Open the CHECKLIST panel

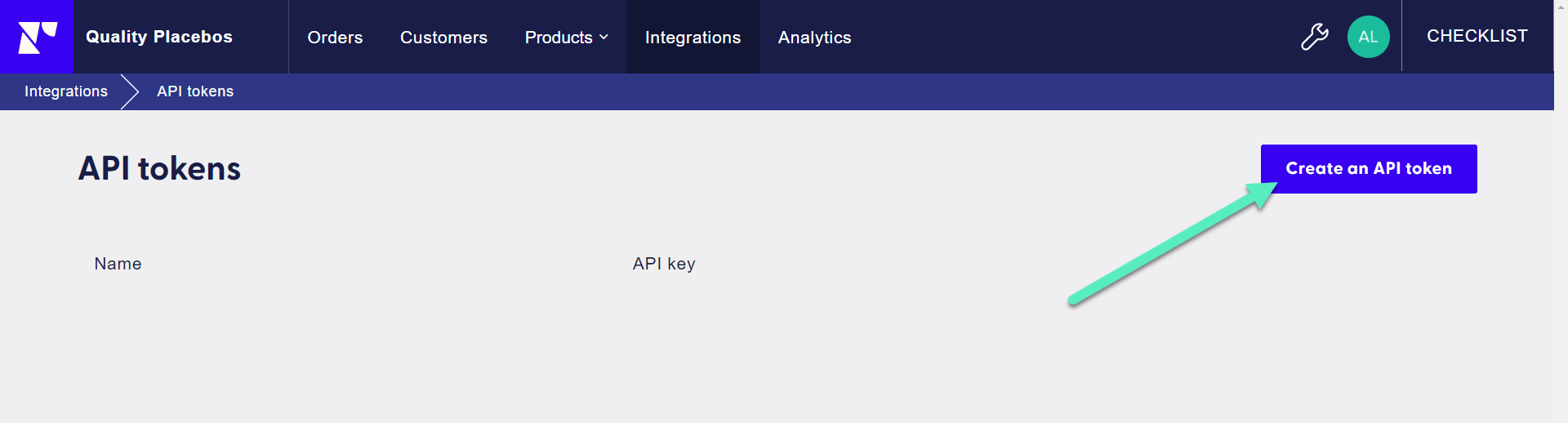point(1477,36)
